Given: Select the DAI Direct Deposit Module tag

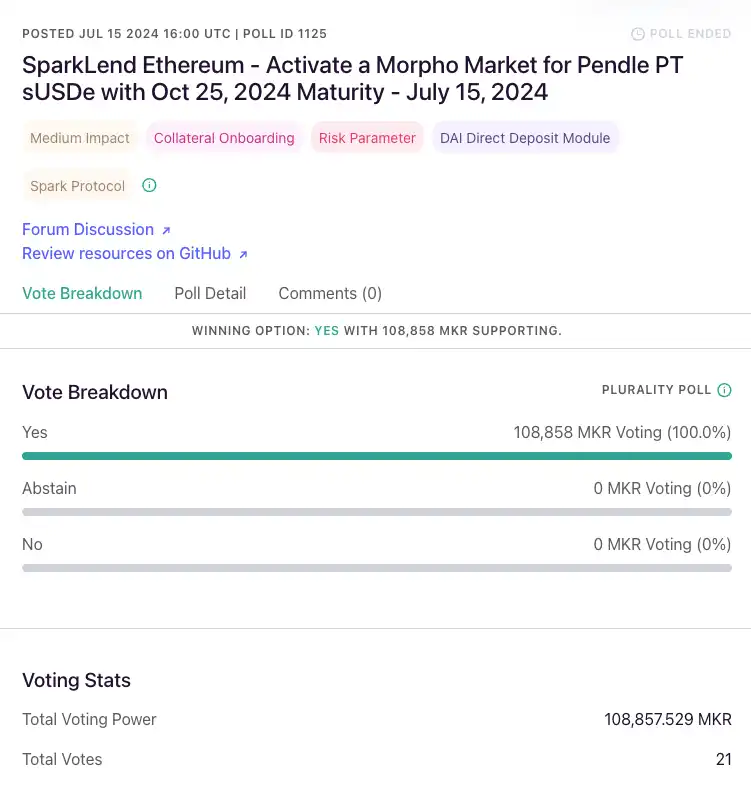Looking at the screenshot, I should (525, 138).
